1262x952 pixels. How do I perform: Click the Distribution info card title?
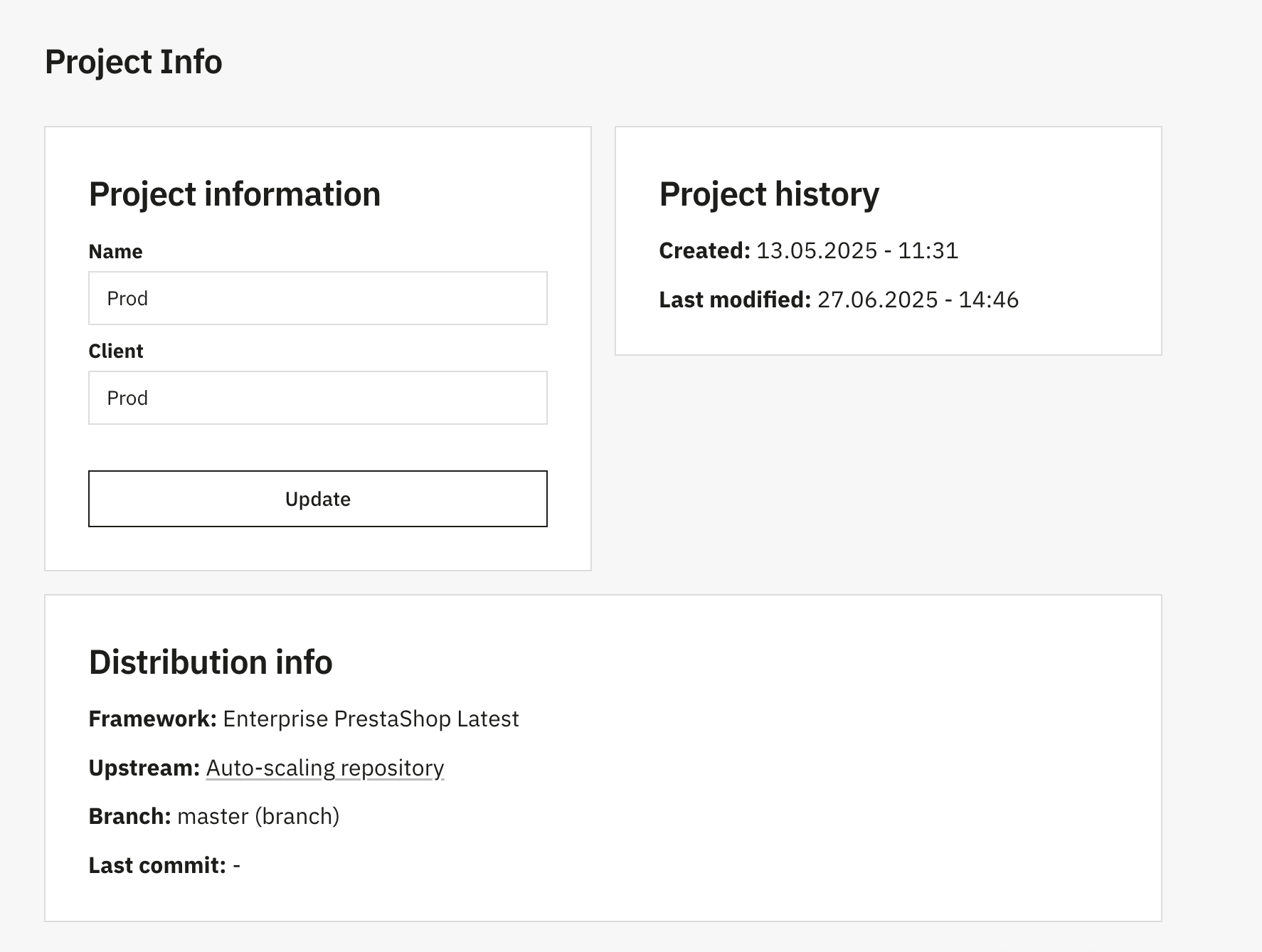(x=210, y=662)
